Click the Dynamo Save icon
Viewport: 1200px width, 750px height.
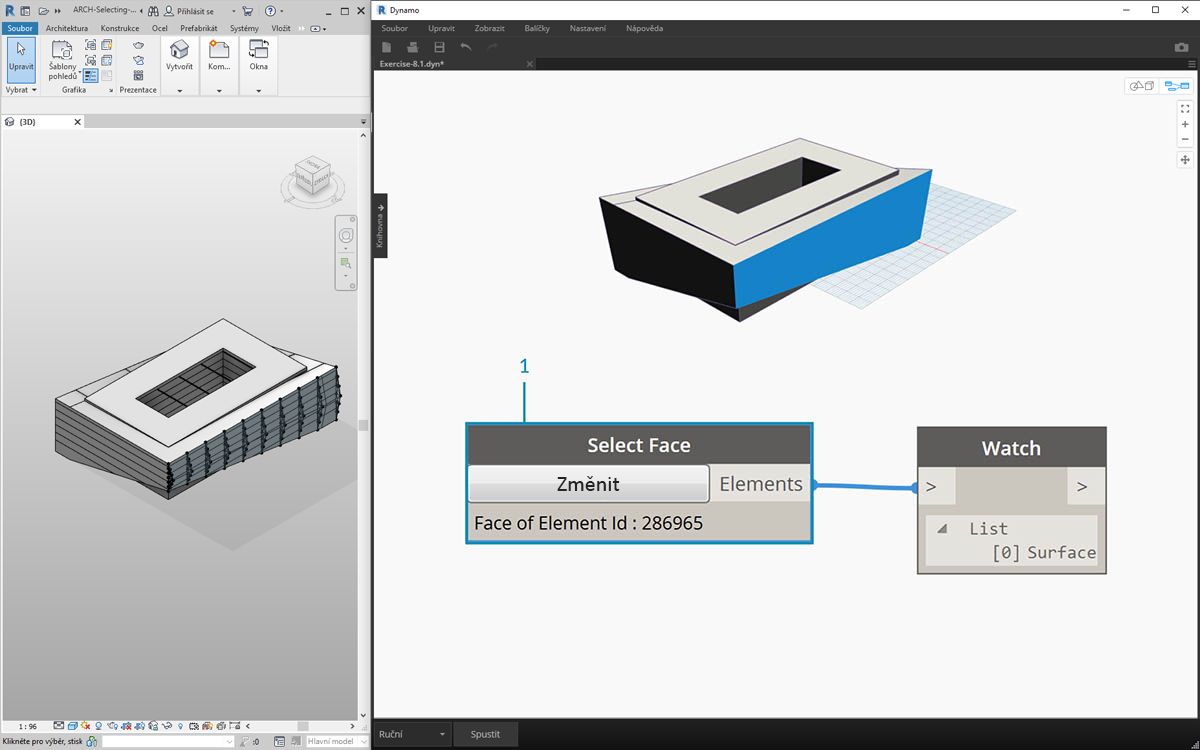(439, 47)
